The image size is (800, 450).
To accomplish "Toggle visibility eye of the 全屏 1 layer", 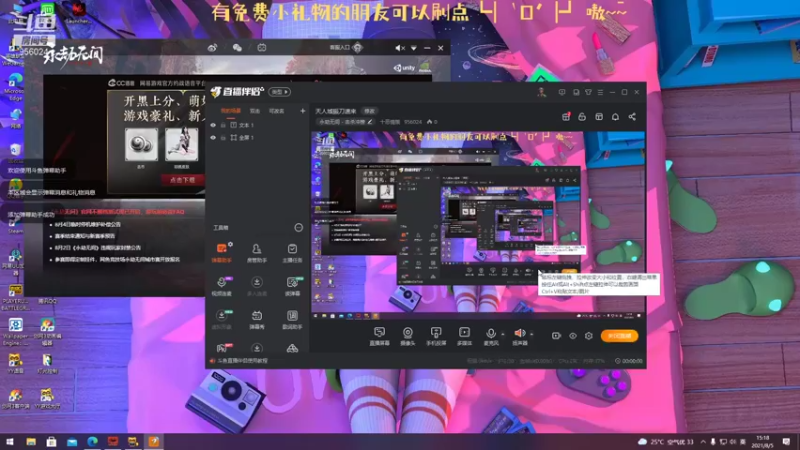I will [x=213, y=138].
